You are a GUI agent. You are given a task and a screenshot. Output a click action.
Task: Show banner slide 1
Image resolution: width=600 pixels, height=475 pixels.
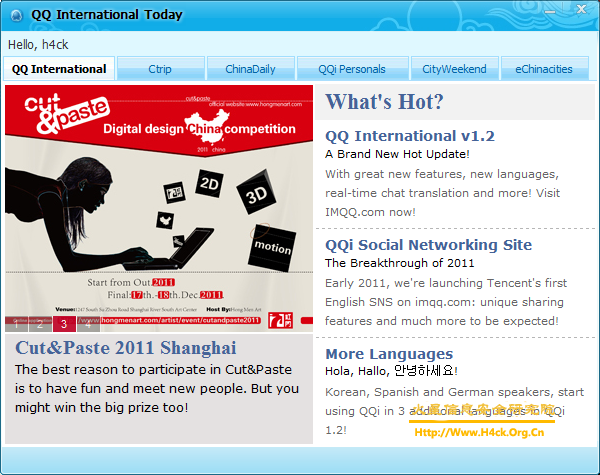(16, 325)
